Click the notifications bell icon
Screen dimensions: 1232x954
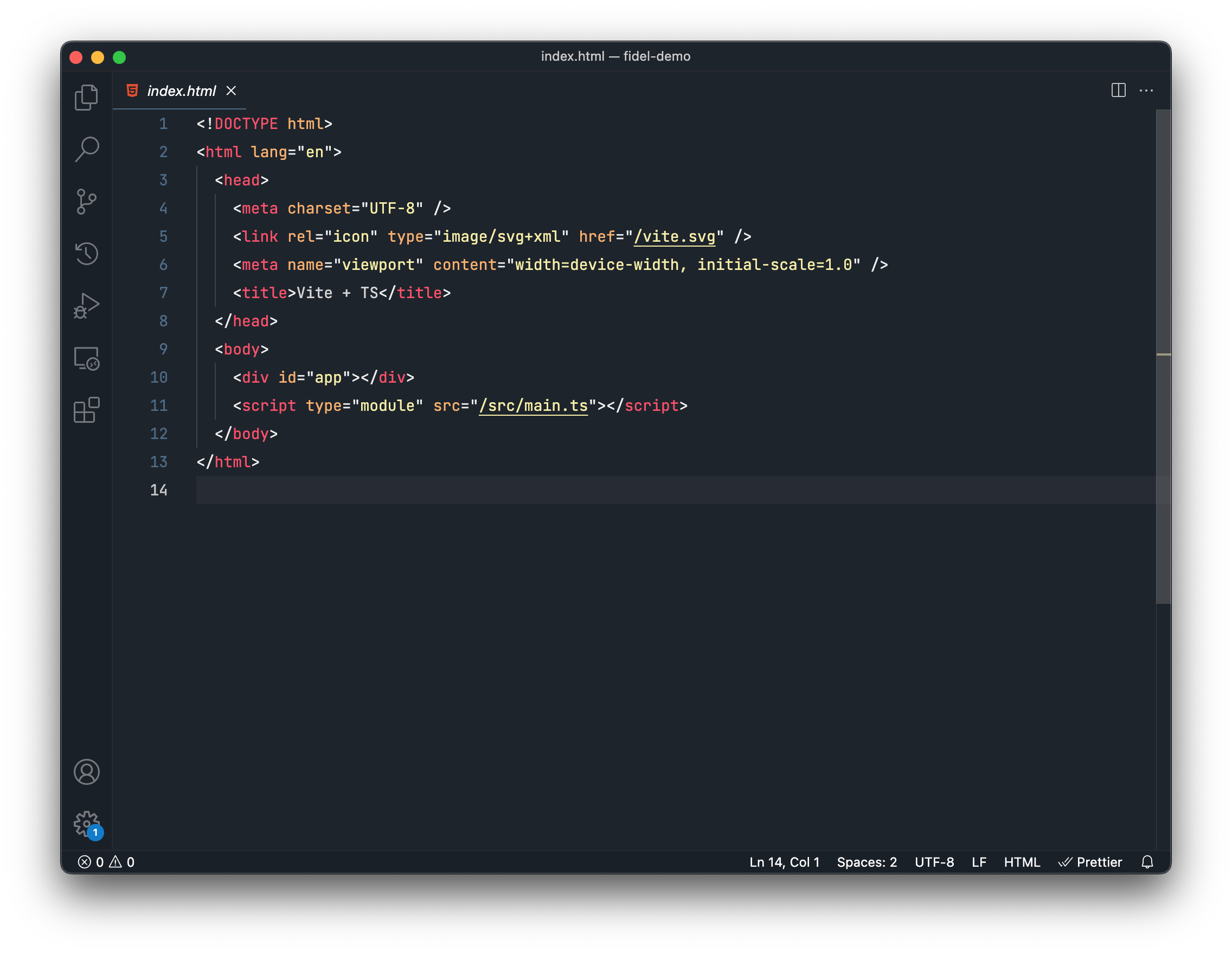click(x=1147, y=862)
